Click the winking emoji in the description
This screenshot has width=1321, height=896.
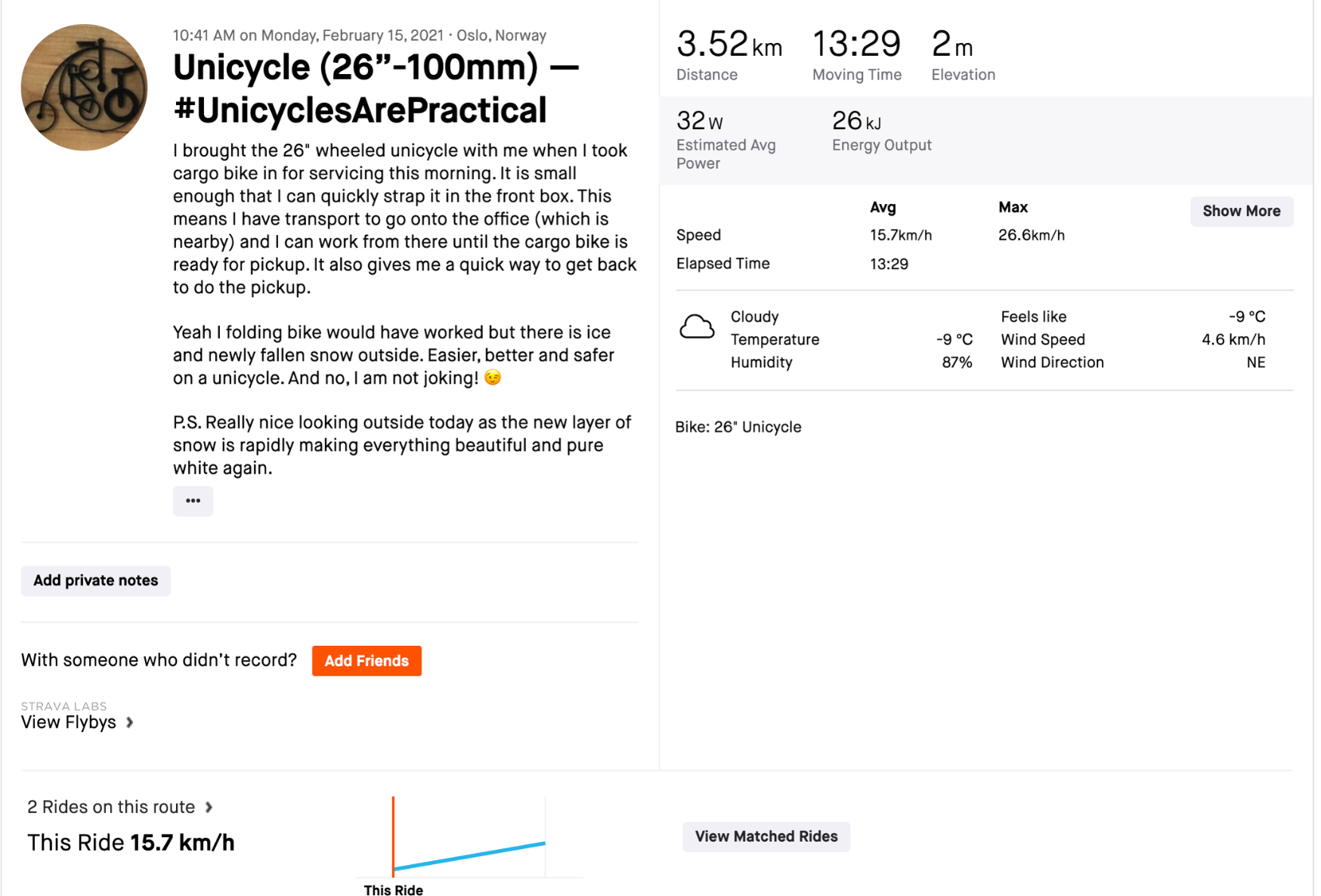click(493, 378)
